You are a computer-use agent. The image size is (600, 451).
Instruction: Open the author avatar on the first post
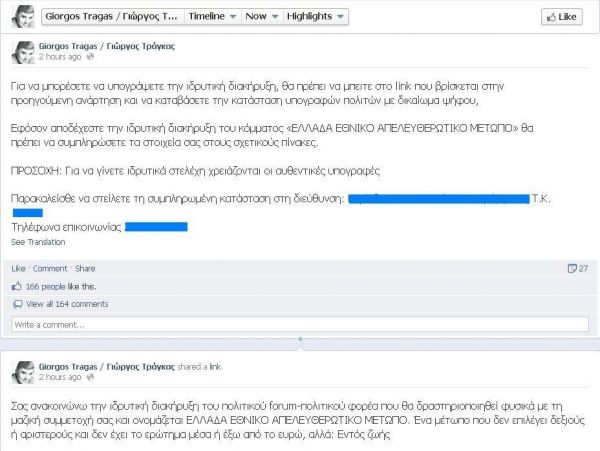(23, 52)
